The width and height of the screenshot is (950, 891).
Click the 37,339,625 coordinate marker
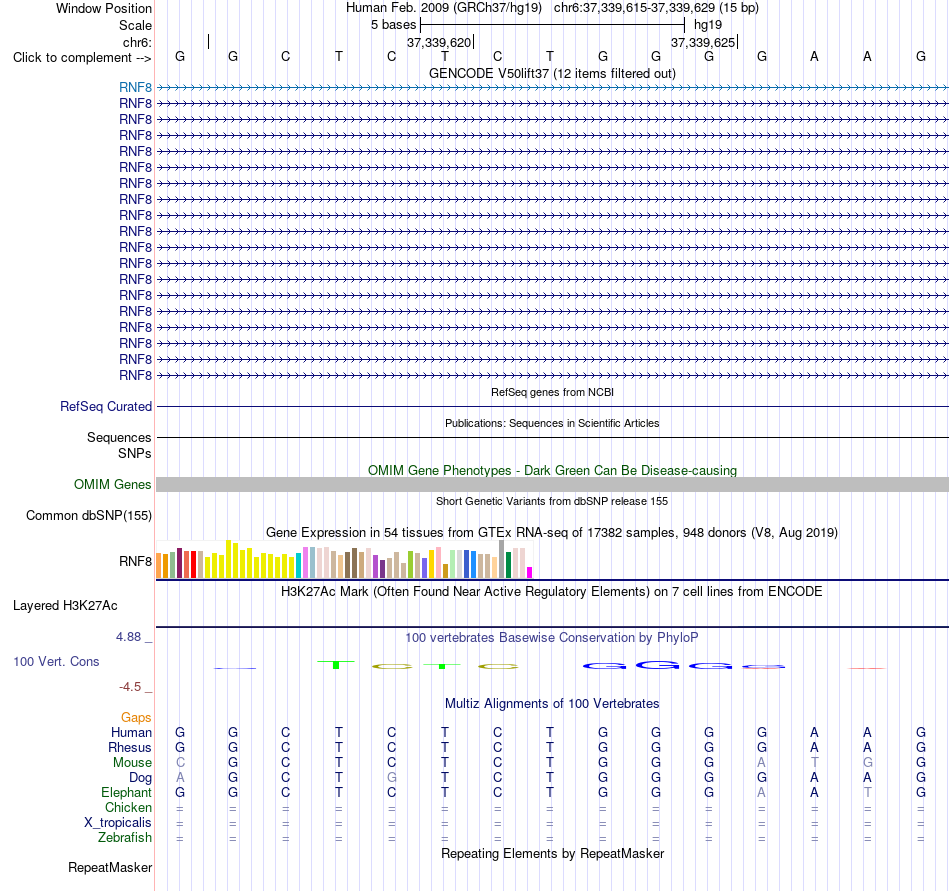pyautogui.click(x=703, y=42)
